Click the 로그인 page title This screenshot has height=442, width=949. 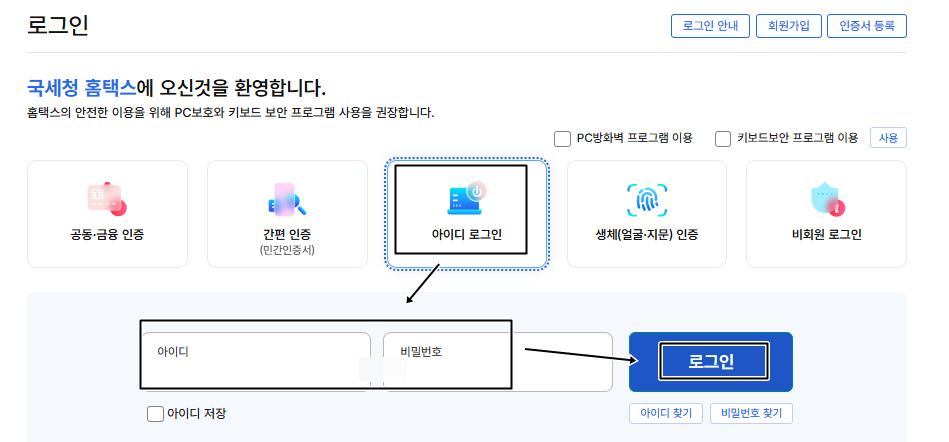click(x=58, y=25)
